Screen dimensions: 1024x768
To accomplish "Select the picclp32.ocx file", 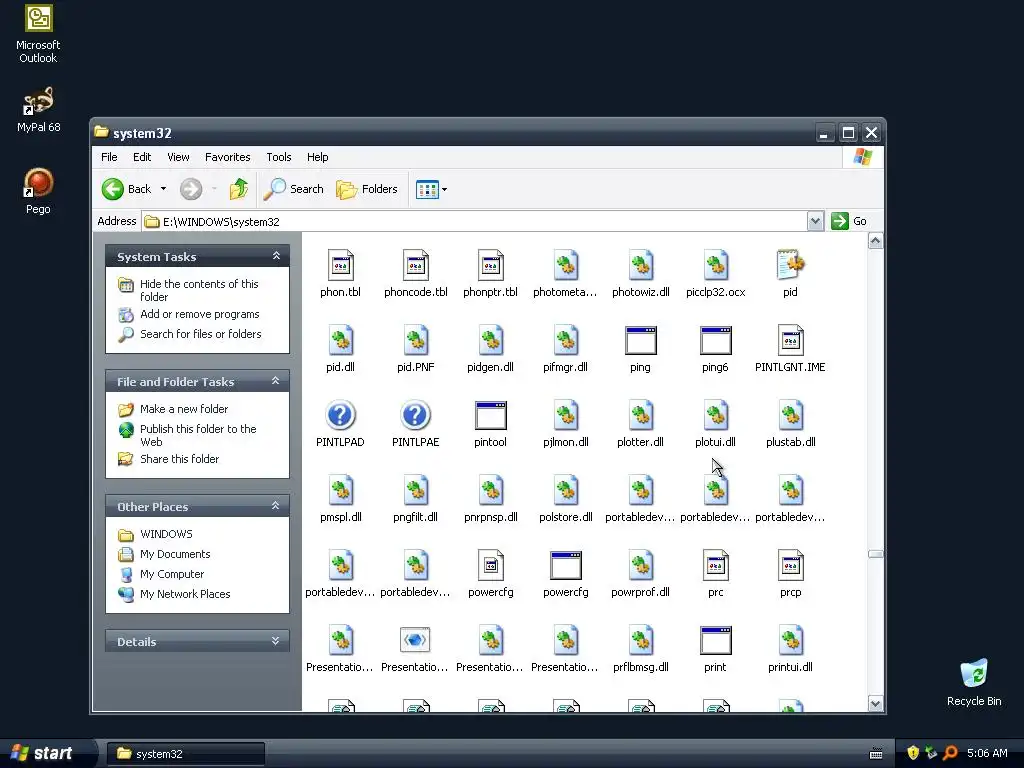I will 716,273.
